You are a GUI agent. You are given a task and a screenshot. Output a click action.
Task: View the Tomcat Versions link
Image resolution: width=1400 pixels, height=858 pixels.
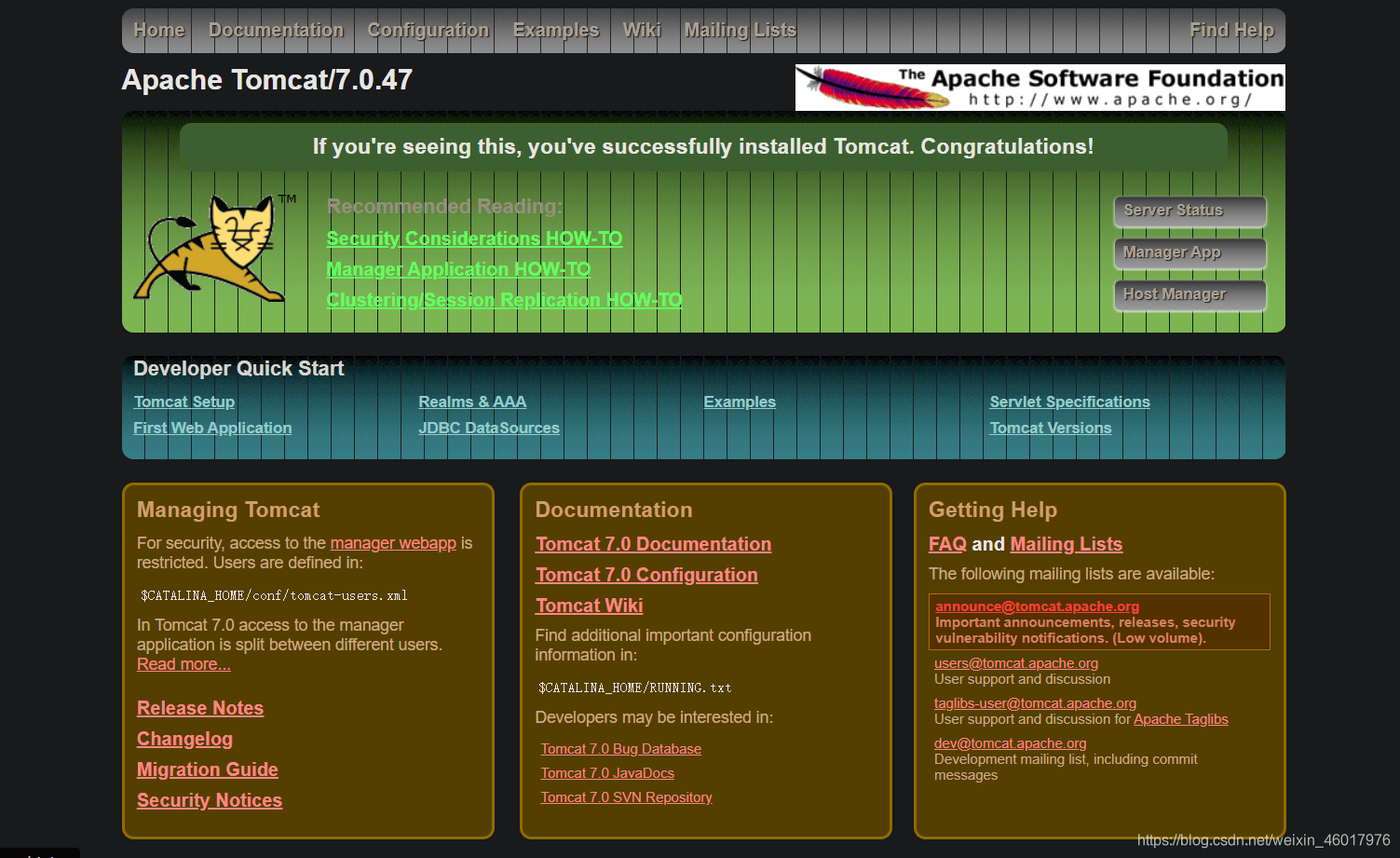click(1051, 428)
